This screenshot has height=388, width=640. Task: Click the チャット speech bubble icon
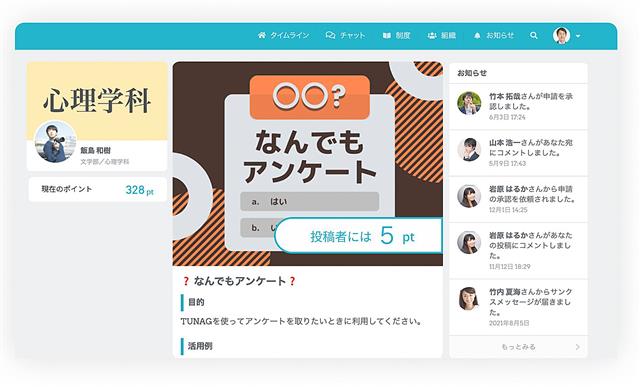tap(330, 35)
